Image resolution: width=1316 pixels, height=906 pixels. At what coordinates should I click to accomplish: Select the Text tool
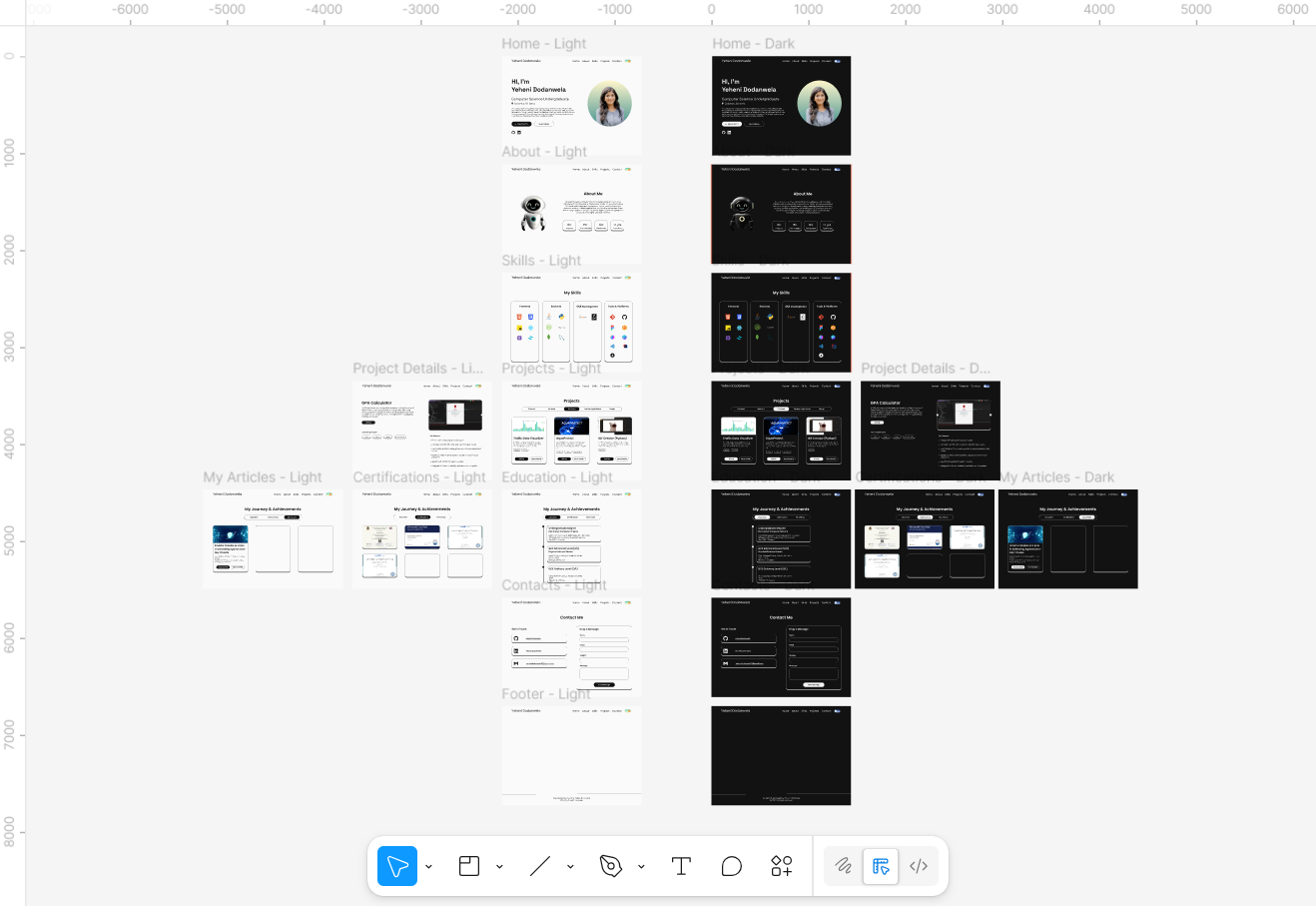point(681,866)
